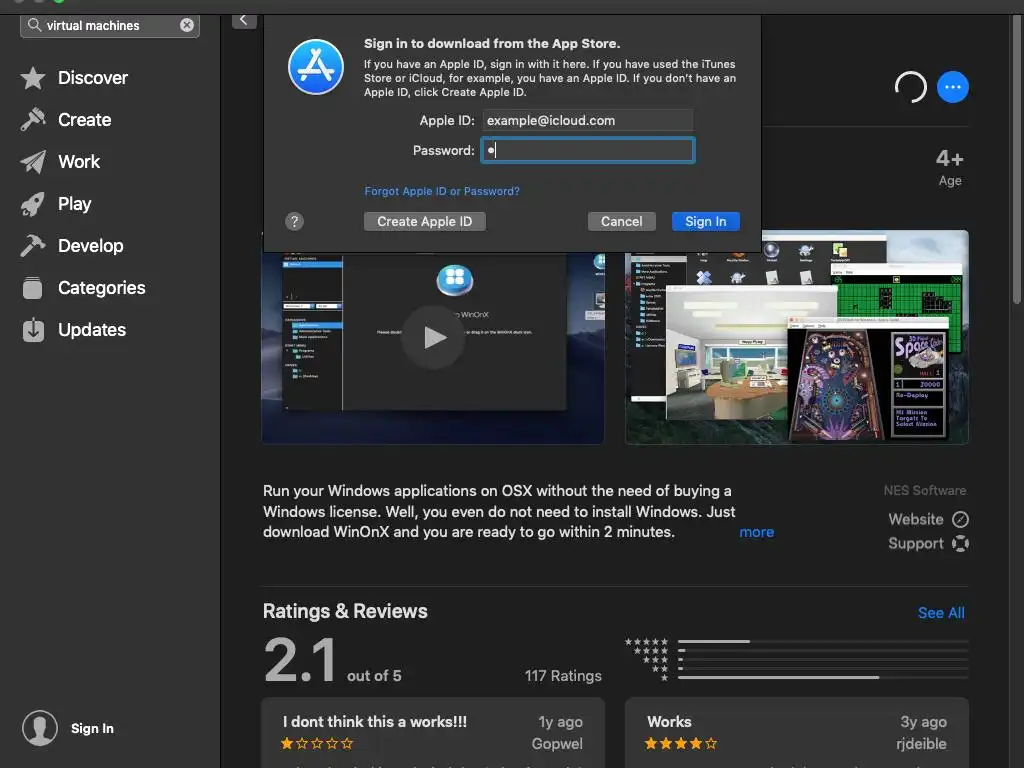
Task: Open the developer Website link
Action: click(x=916, y=520)
